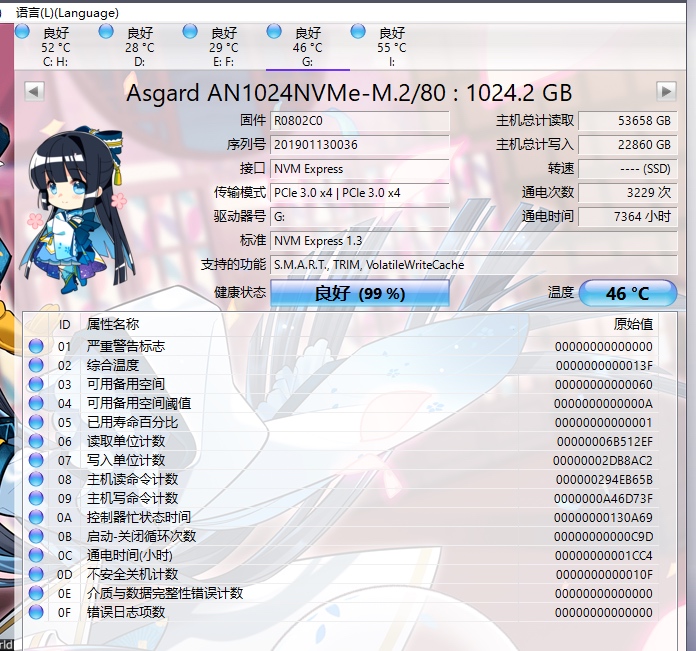Select the 不安全关机计数 attribute name
Image resolution: width=696 pixels, height=651 pixels.
[132, 575]
